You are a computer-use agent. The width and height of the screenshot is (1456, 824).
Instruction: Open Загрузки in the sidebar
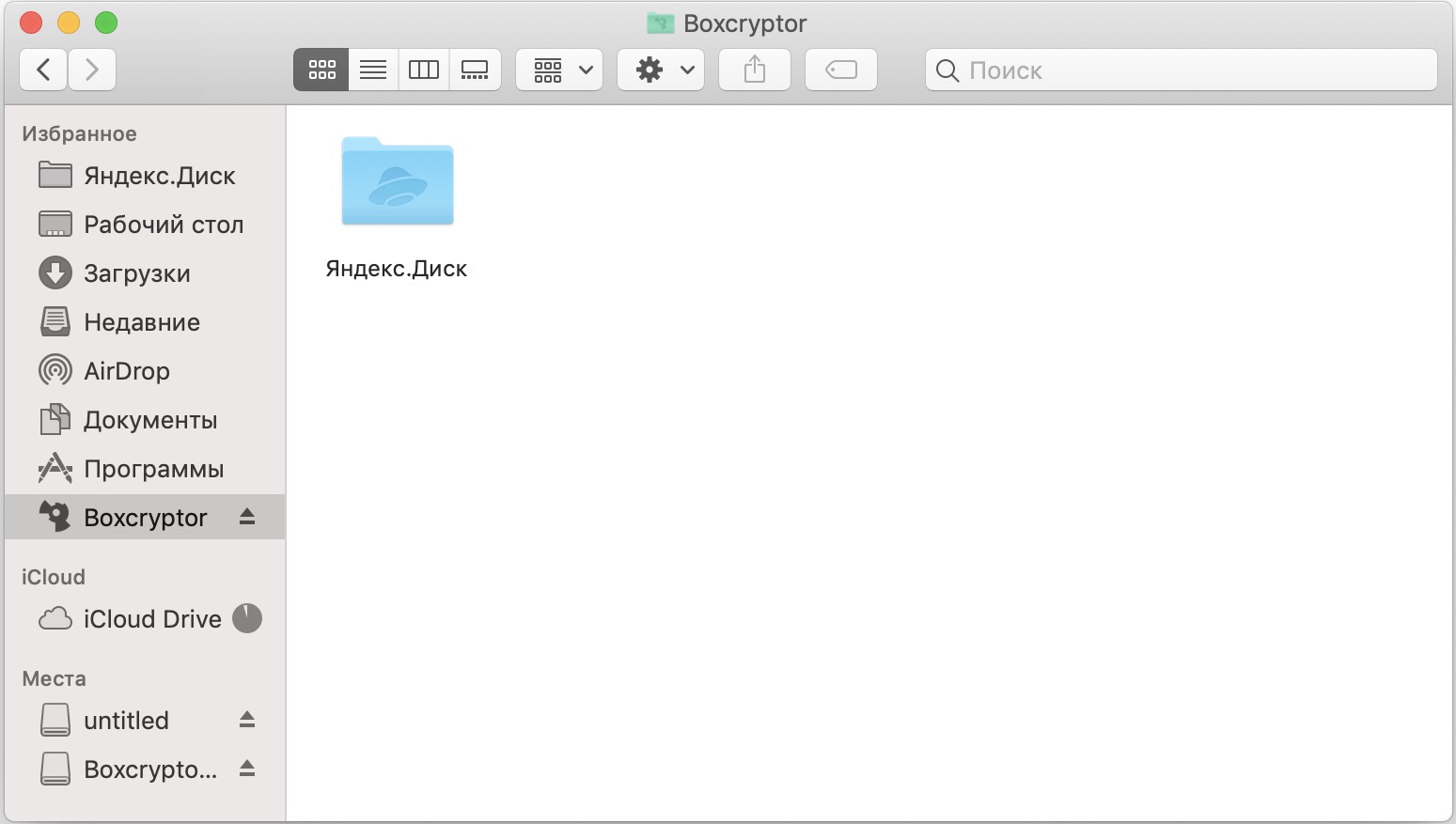pos(145,273)
